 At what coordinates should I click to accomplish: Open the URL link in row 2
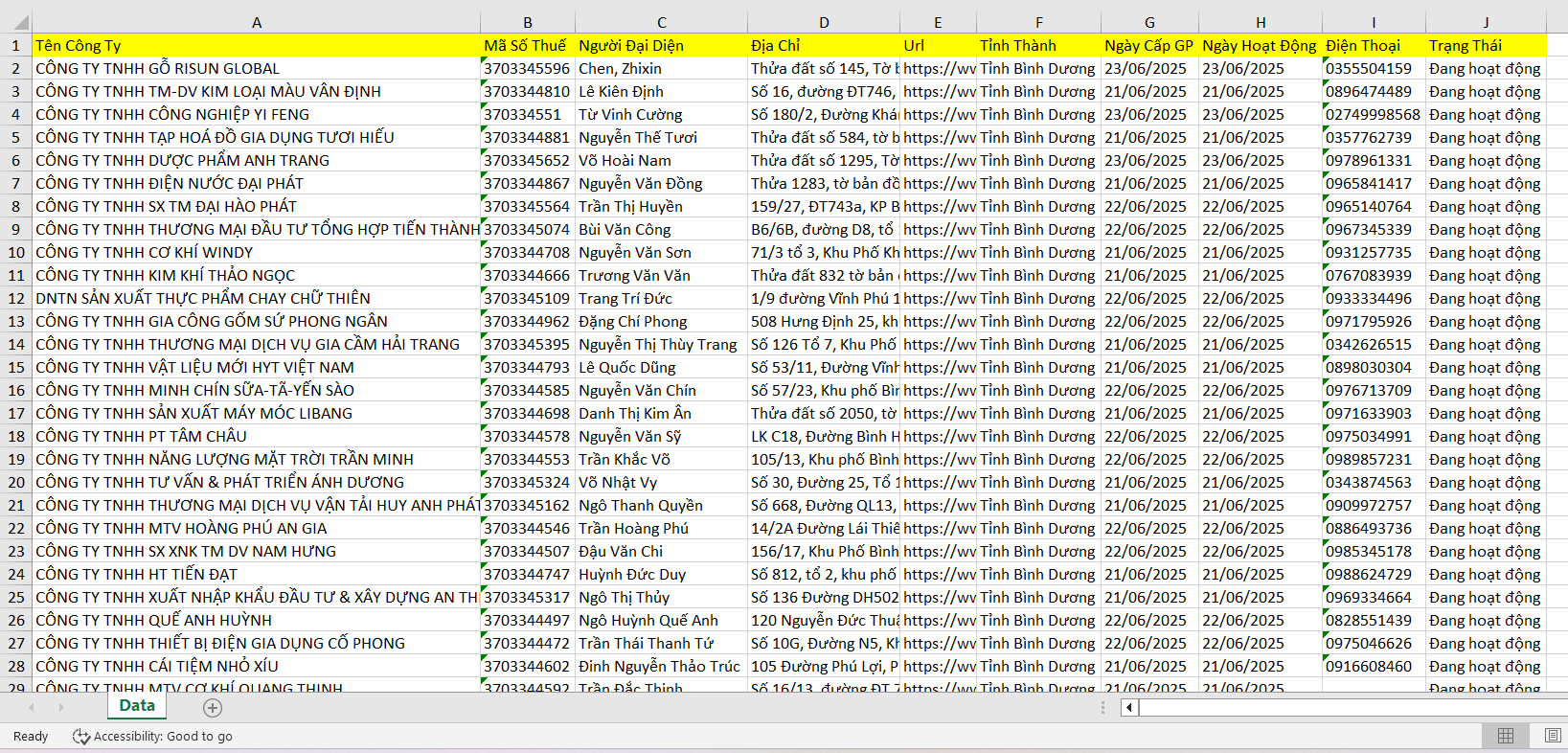(x=938, y=68)
